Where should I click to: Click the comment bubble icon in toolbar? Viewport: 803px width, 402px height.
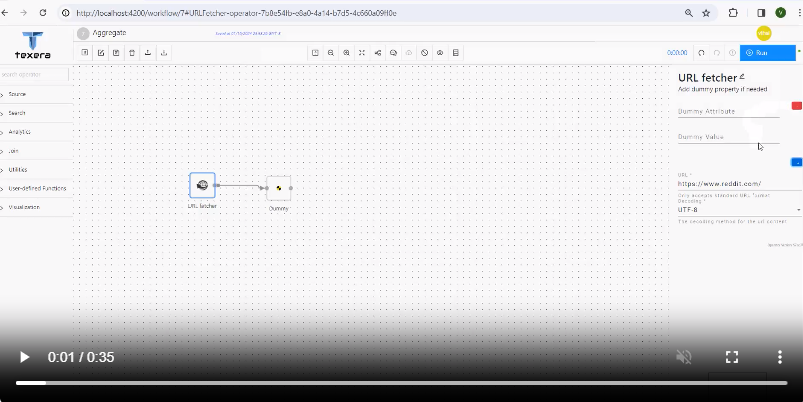coord(393,53)
